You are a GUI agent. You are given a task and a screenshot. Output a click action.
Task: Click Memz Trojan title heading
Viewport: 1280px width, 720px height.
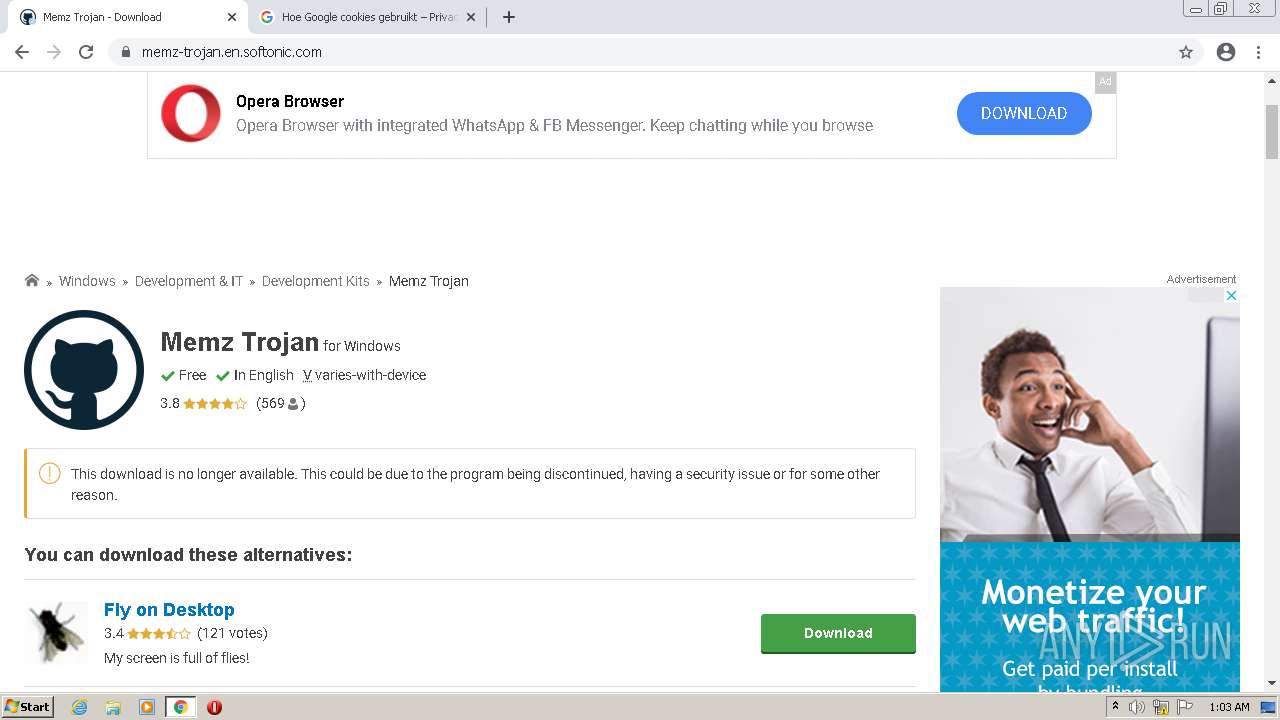[239, 343]
